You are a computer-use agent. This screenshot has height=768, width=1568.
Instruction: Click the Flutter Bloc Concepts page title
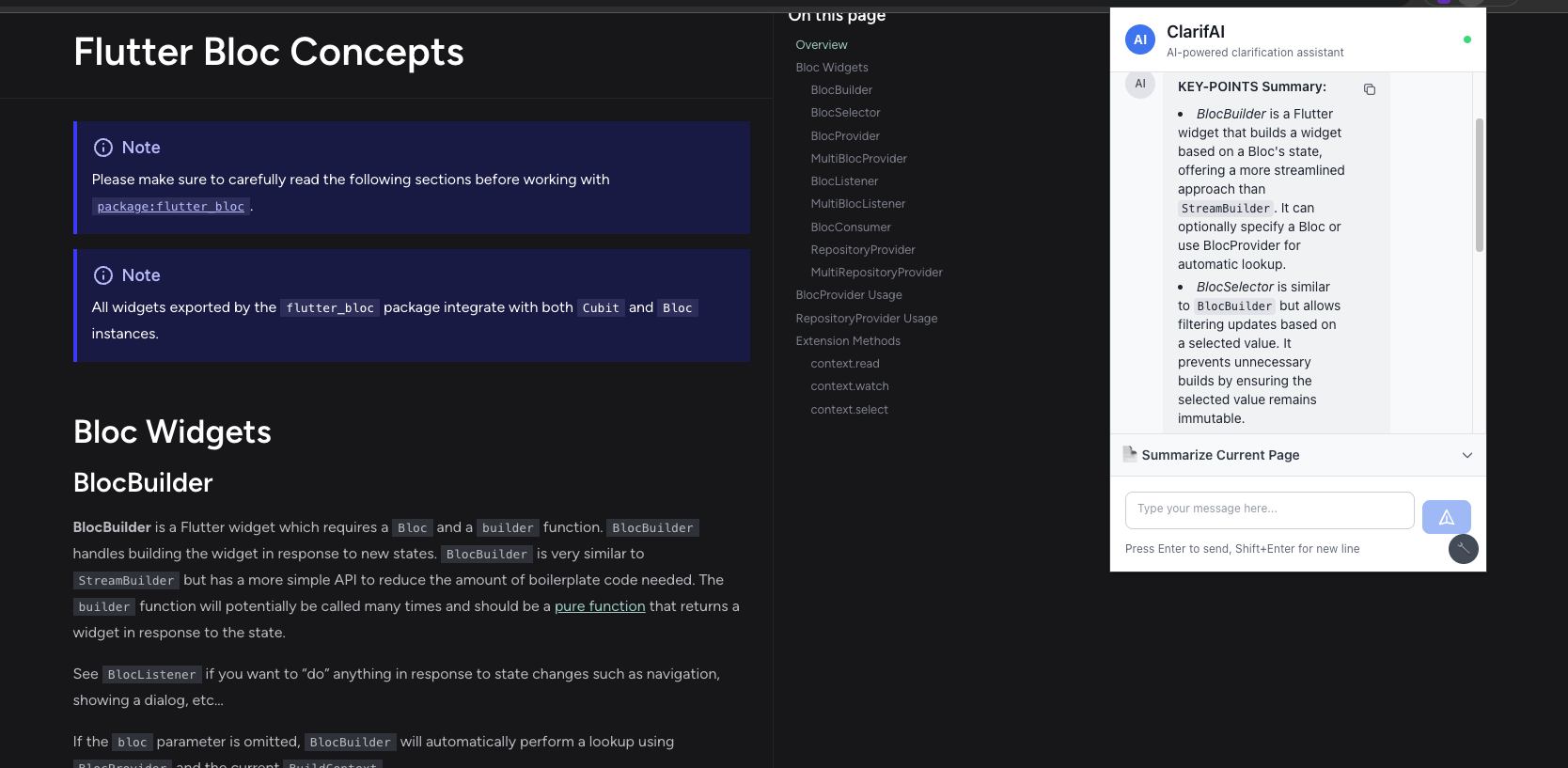269,52
